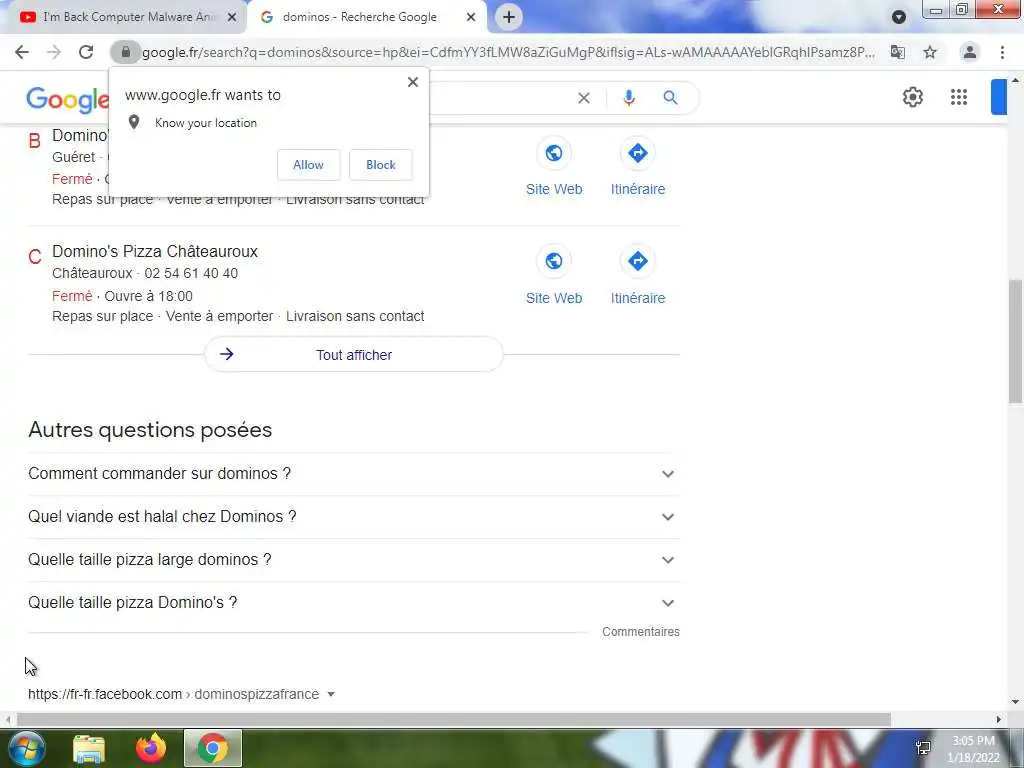Click the forward navigation arrow
This screenshot has width=1024, height=768.
tap(54, 52)
